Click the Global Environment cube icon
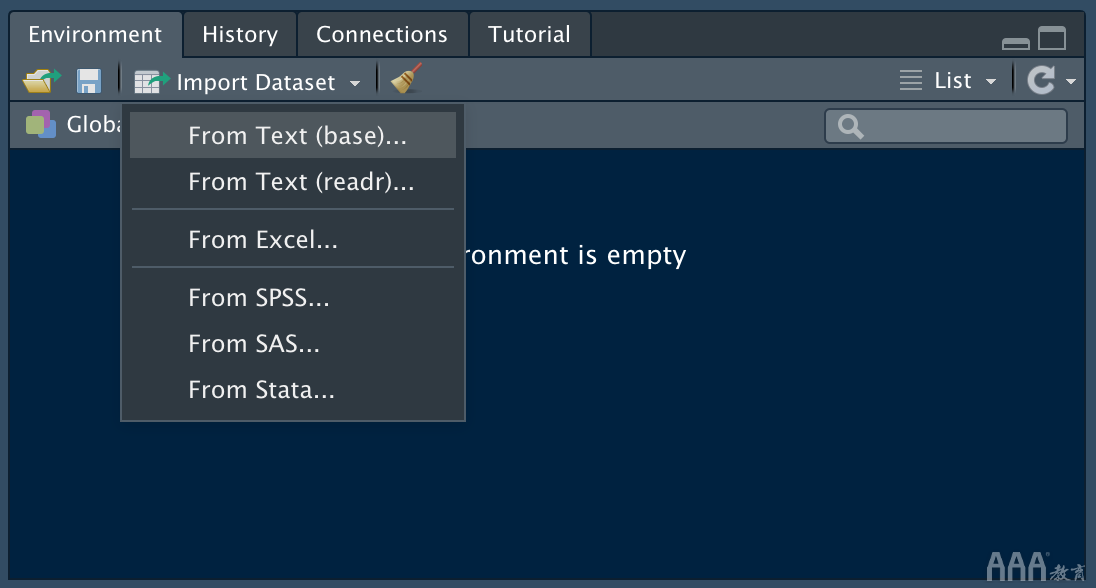The height and width of the screenshot is (588, 1096). point(41,125)
